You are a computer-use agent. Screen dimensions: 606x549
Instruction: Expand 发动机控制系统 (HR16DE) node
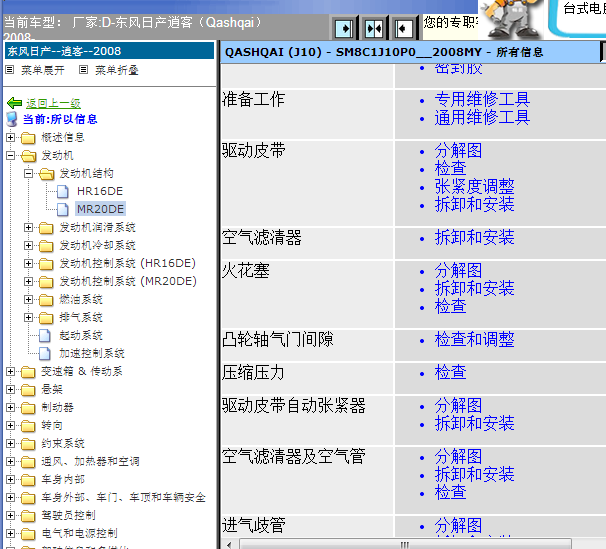28,263
